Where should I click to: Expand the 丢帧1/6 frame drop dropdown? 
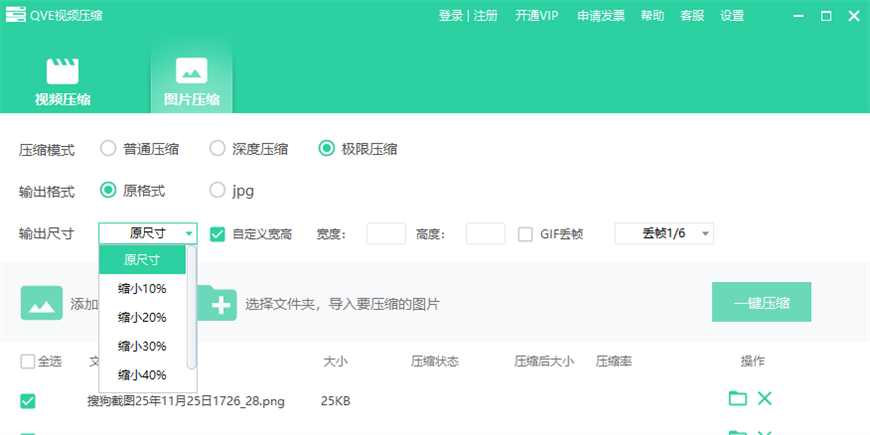point(664,234)
